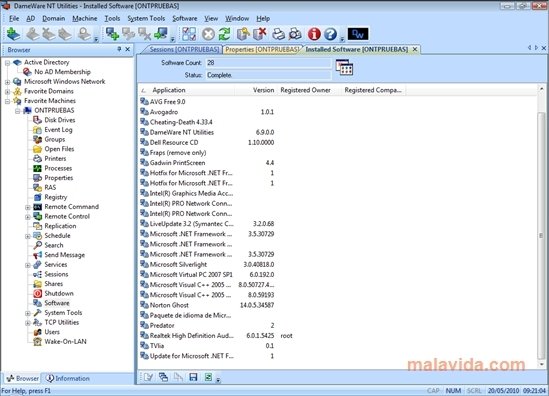Click the red information icon
Viewport: 549px width, 396px height.
click(x=314, y=34)
